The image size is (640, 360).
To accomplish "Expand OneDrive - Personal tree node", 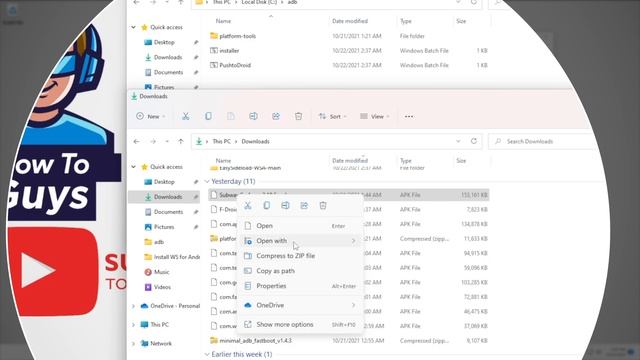I will (133, 306).
